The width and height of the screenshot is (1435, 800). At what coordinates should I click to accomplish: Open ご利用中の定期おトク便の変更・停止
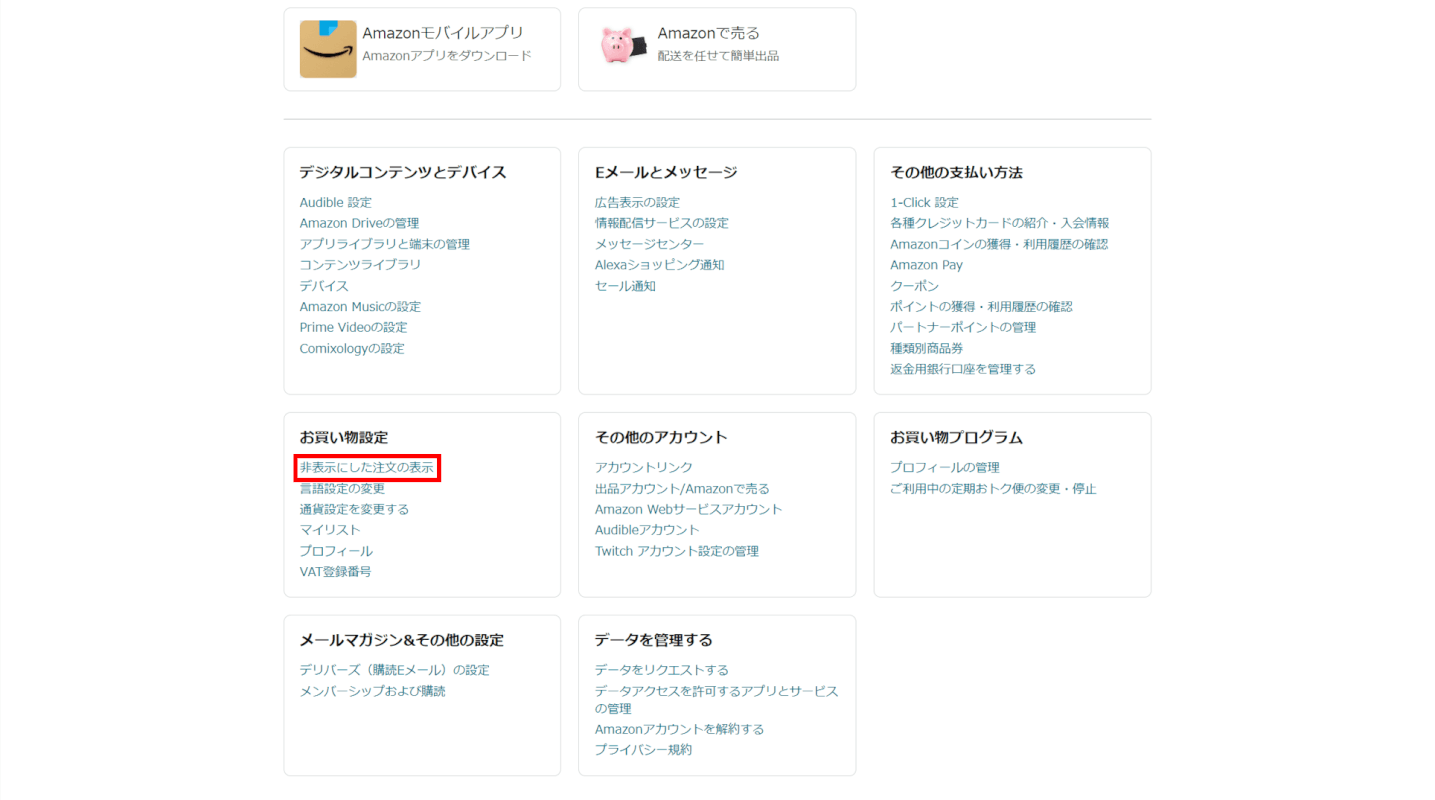tap(994, 489)
